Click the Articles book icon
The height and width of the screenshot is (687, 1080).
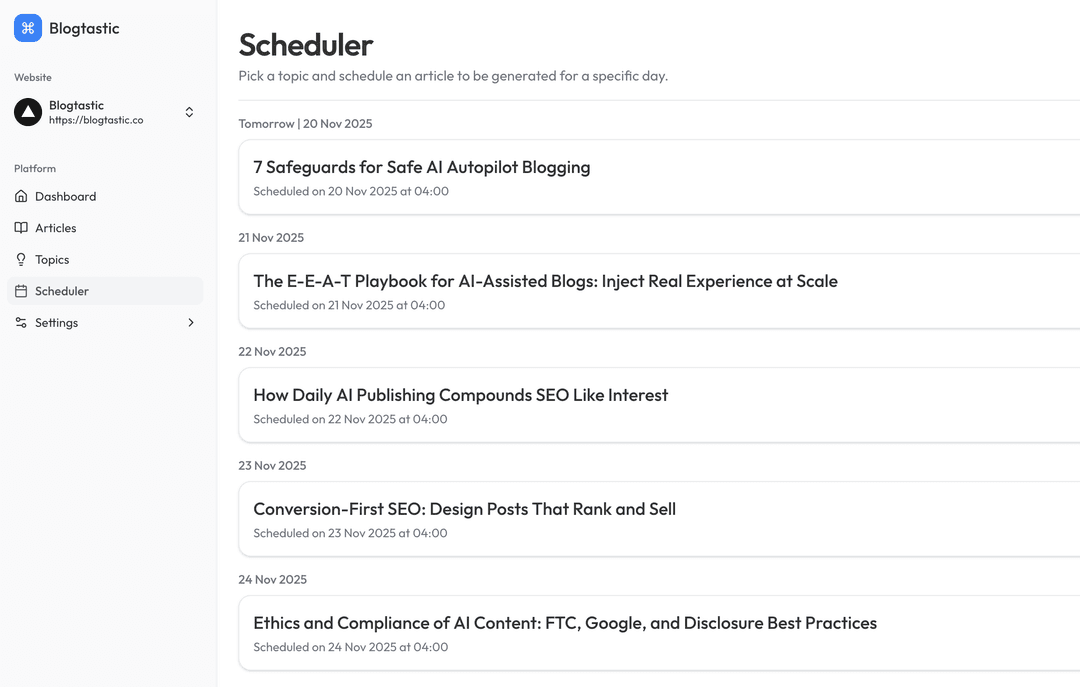point(21,228)
